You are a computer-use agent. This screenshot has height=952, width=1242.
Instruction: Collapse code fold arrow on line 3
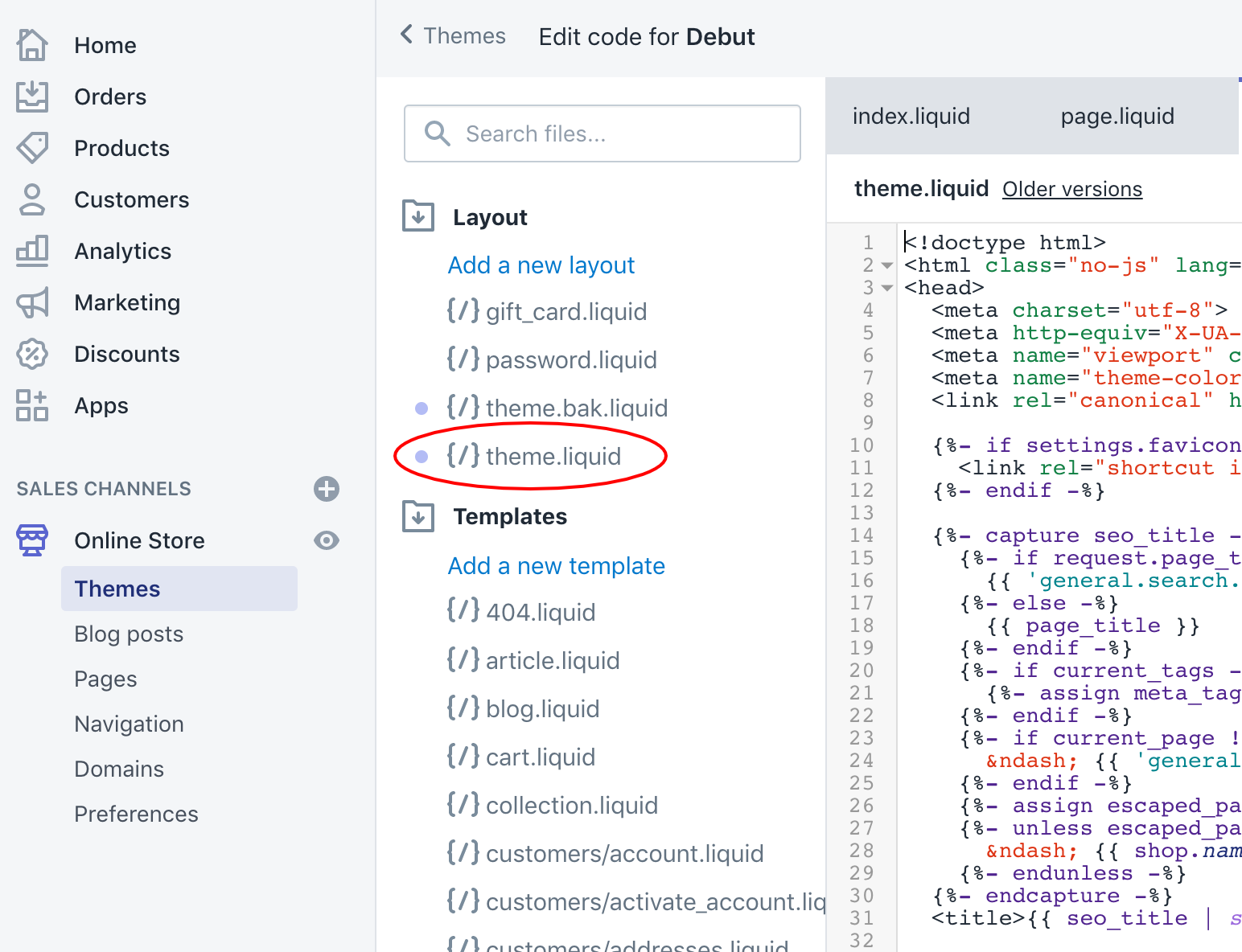(x=887, y=288)
